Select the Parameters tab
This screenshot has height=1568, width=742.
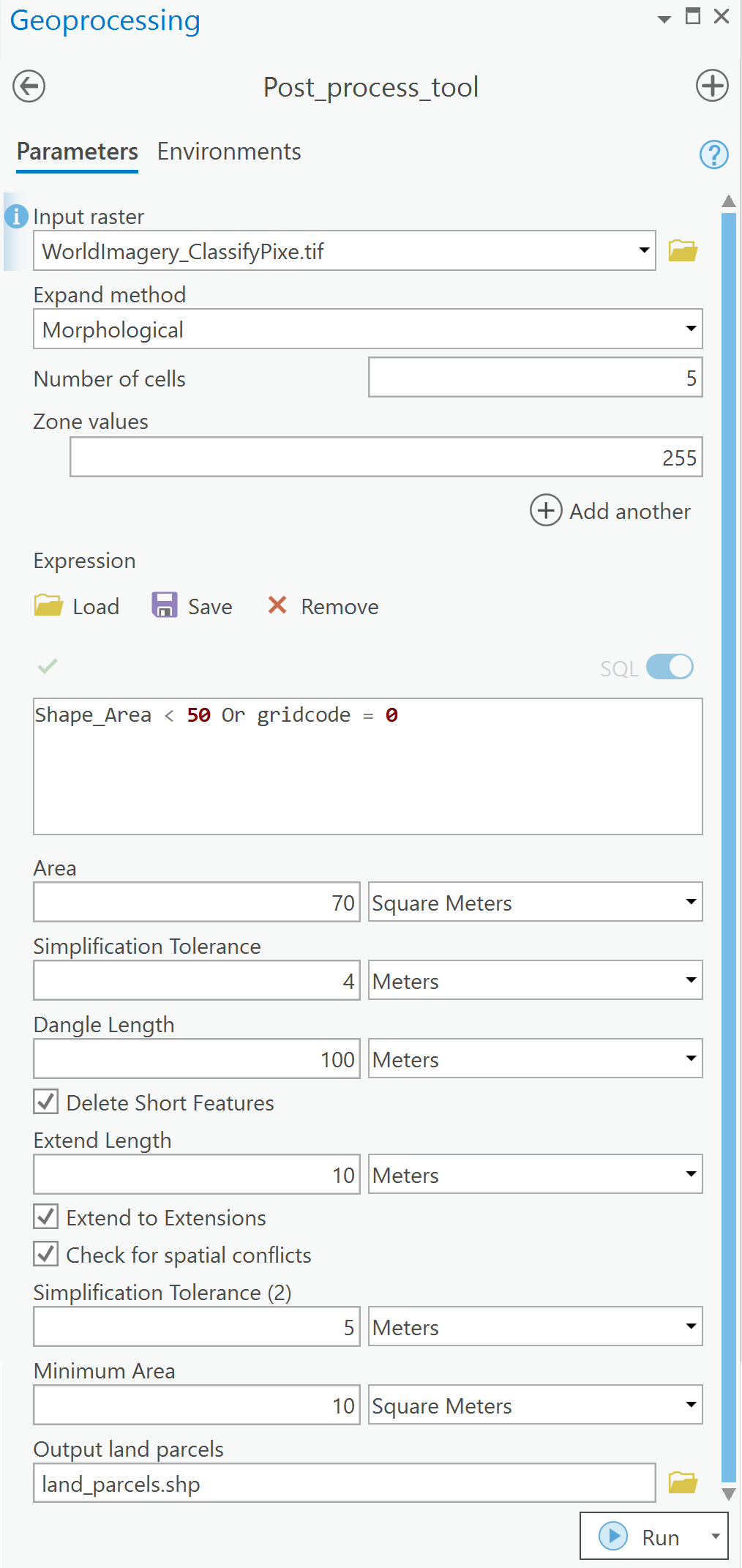click(x=78, y=152)
